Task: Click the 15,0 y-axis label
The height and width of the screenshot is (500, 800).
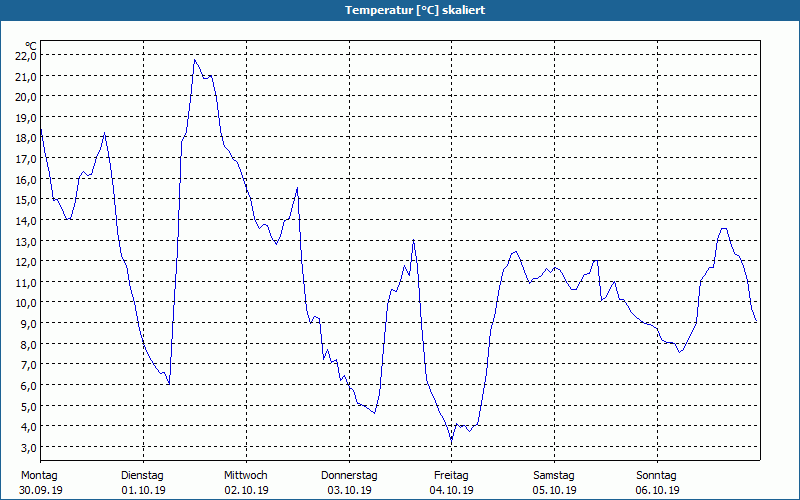Action: 26,200
